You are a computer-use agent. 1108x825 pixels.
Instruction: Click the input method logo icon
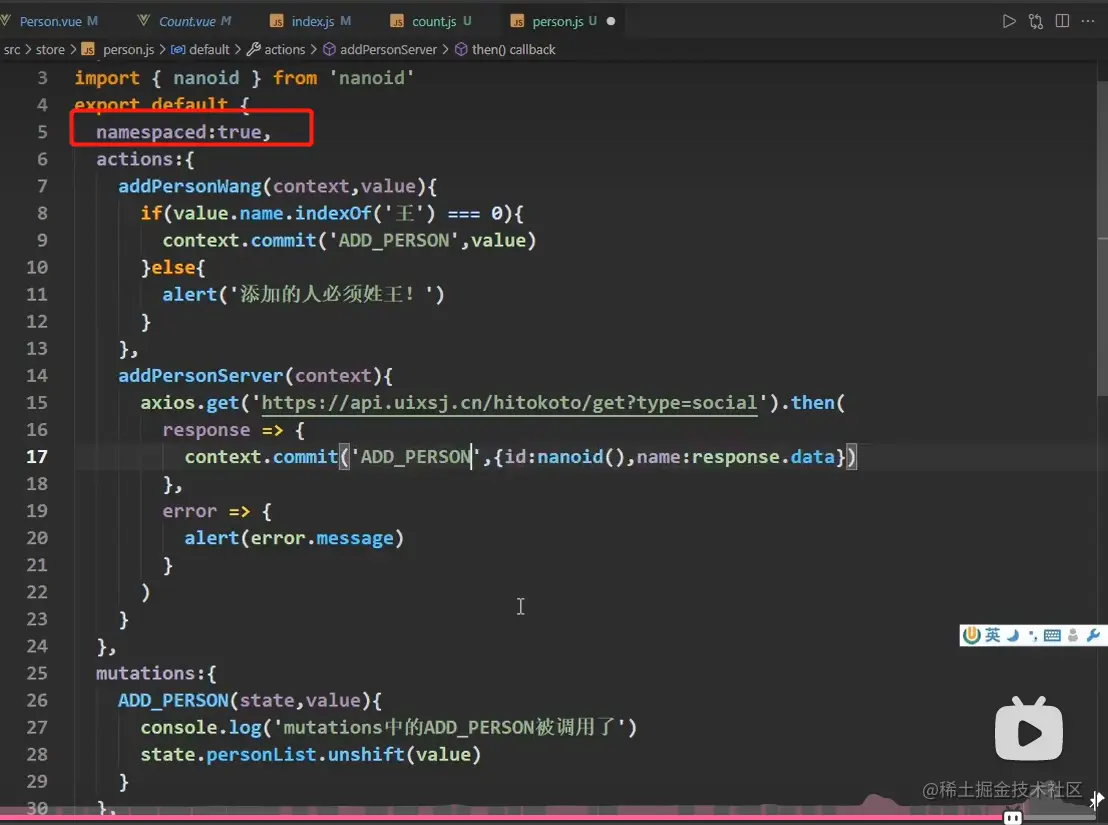click(x=972, y=635)
